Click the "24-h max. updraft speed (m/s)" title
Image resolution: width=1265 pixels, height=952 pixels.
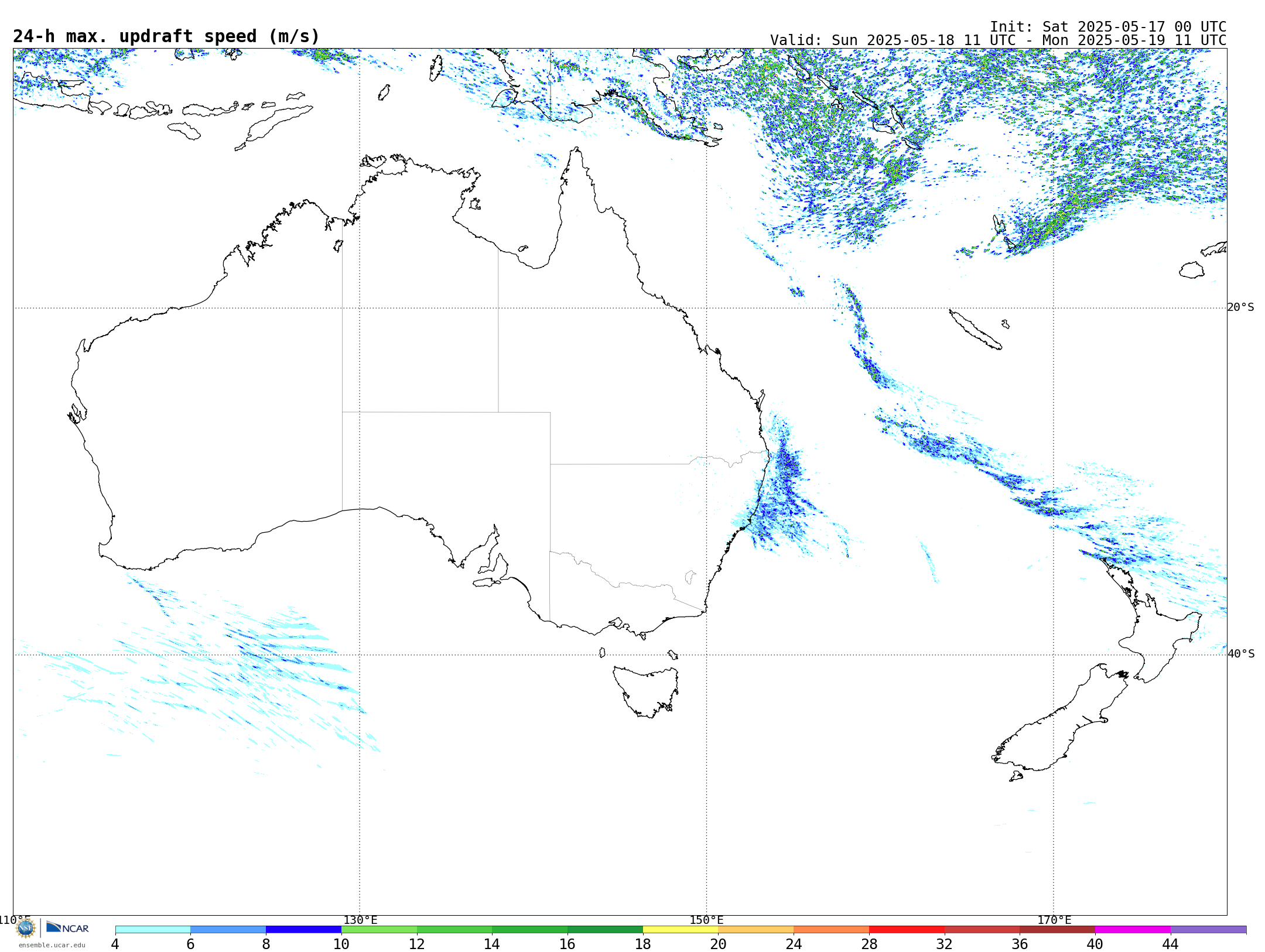point(166,36)
